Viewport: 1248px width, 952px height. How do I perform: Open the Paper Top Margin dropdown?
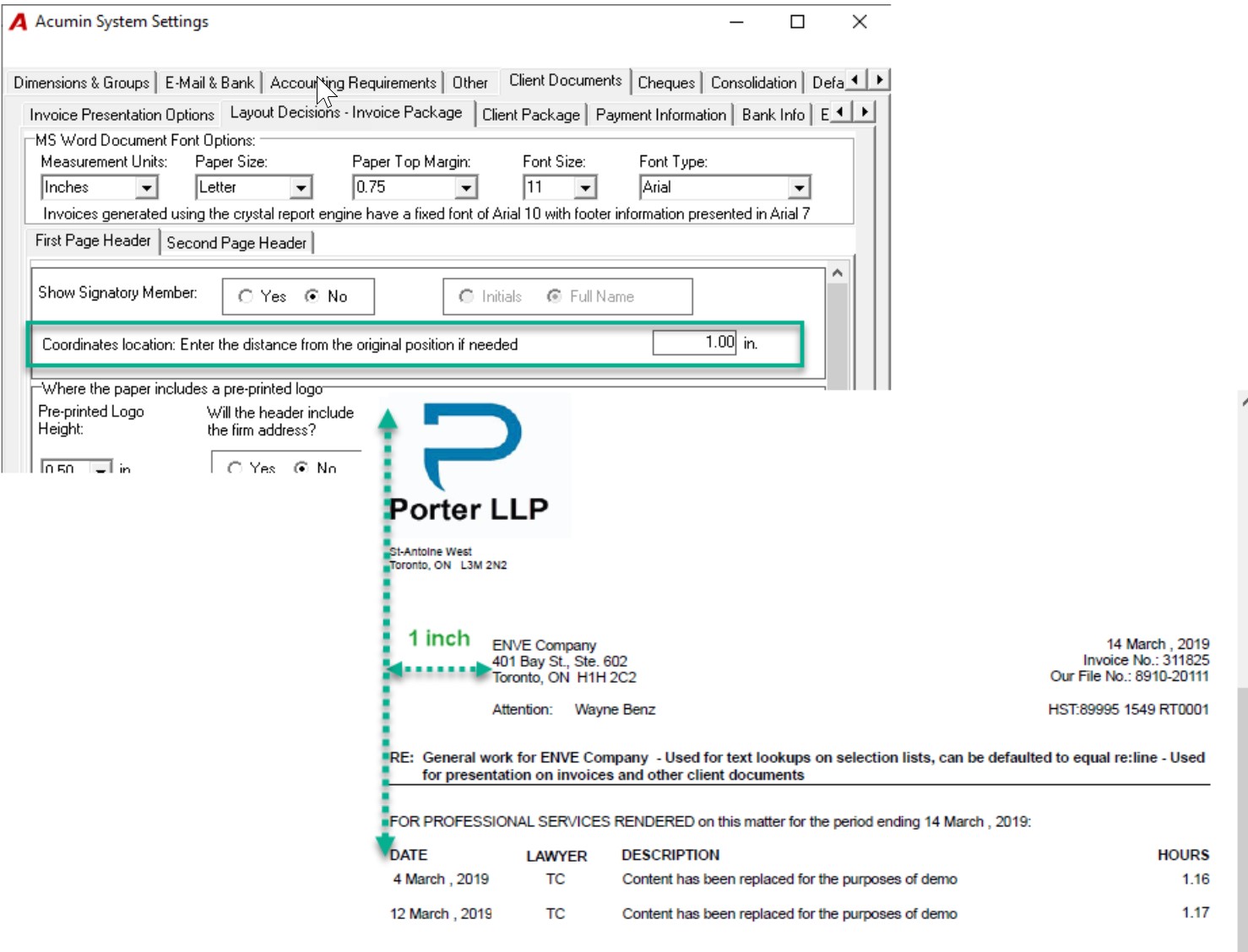click(466, 187)
